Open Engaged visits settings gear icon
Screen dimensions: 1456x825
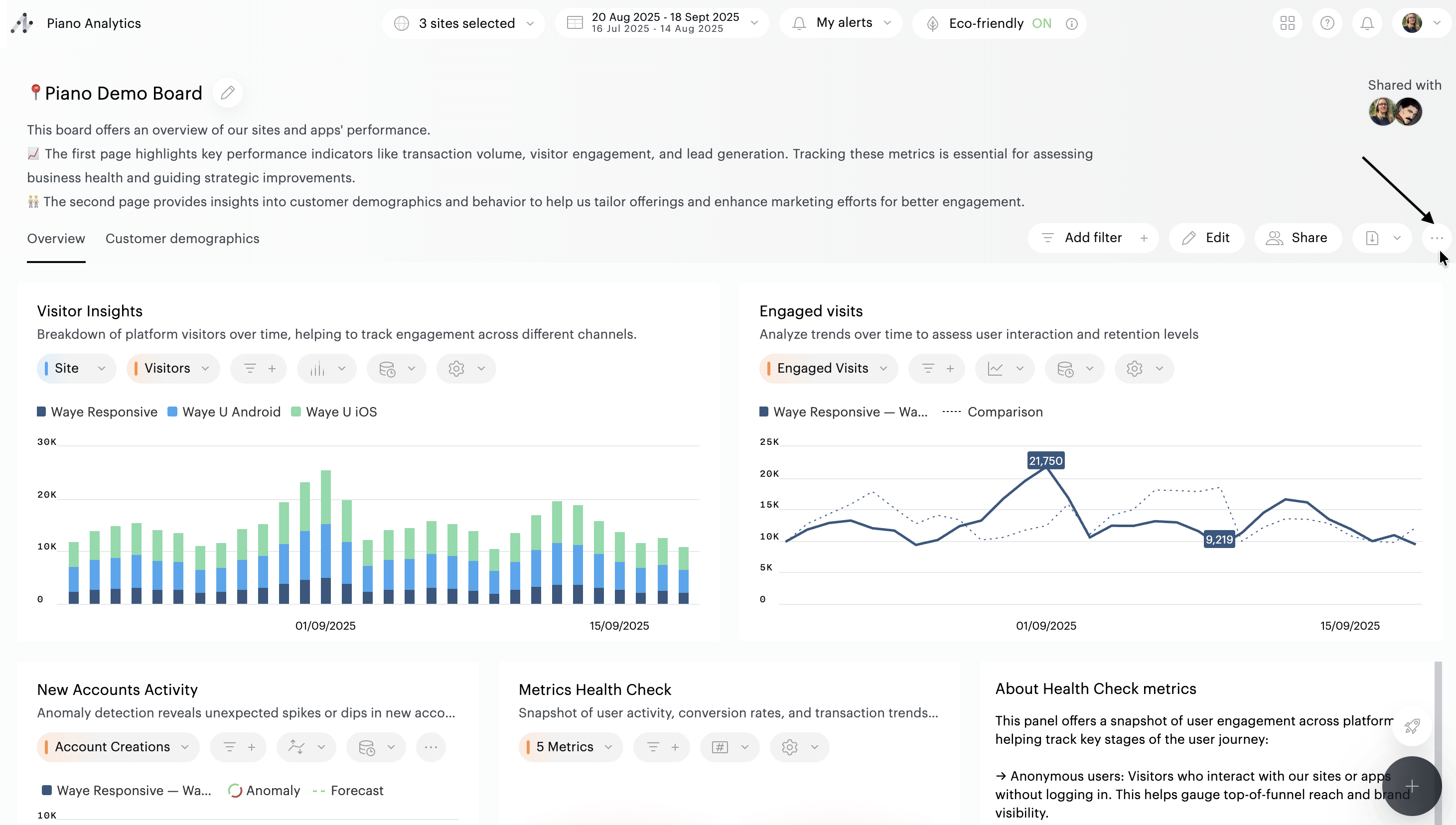(x=1135, y=369)
